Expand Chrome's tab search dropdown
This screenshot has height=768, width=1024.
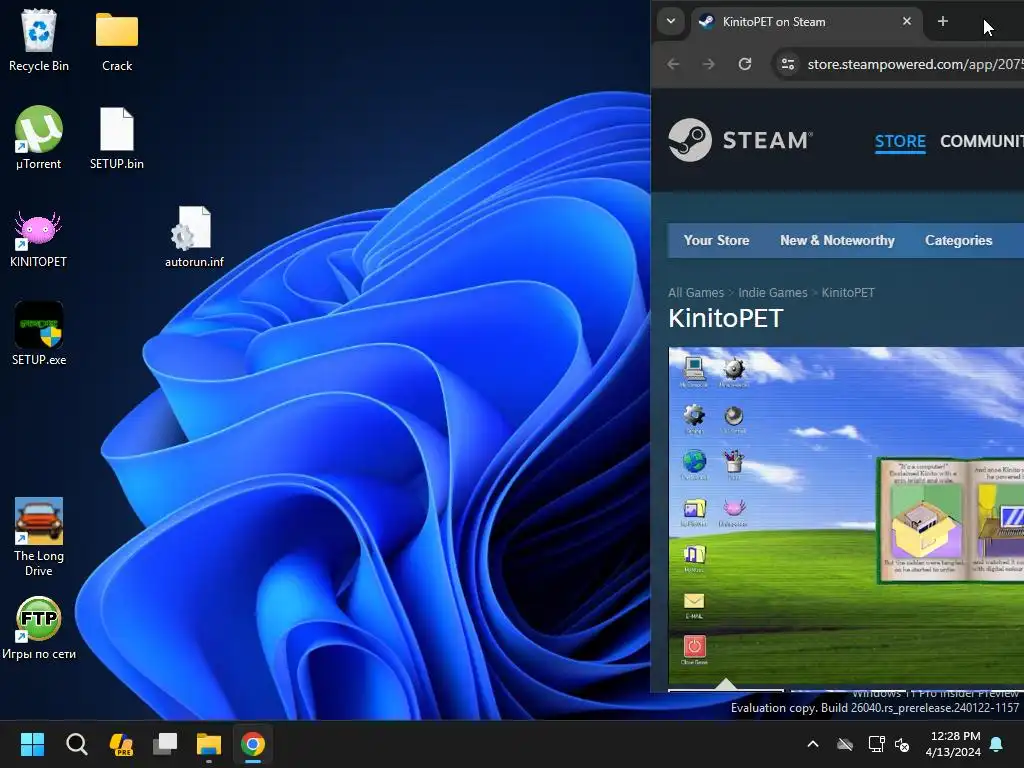point(671,22)
